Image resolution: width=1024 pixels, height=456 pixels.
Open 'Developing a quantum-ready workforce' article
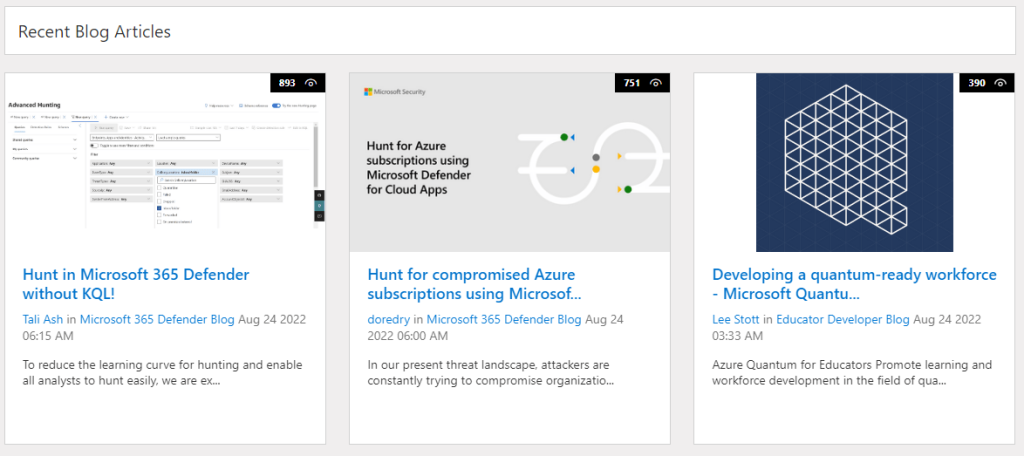pos(854,284)
